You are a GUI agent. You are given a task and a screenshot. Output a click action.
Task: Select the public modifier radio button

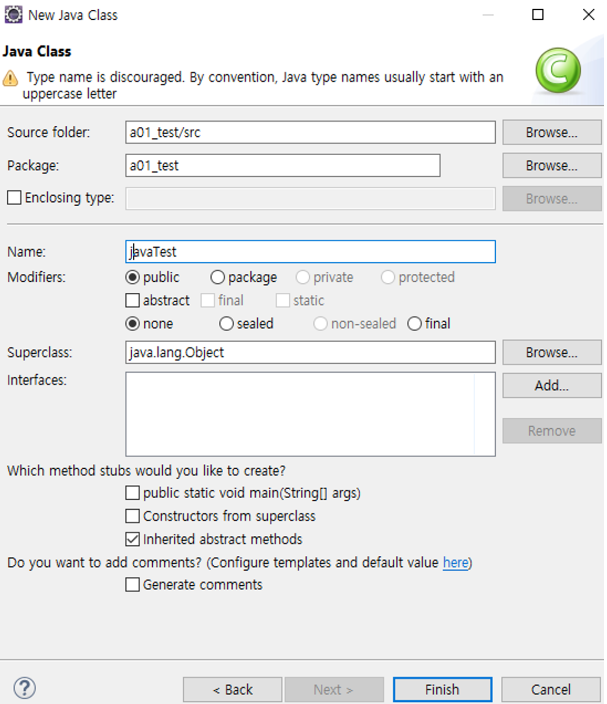[x=132, y=277]
